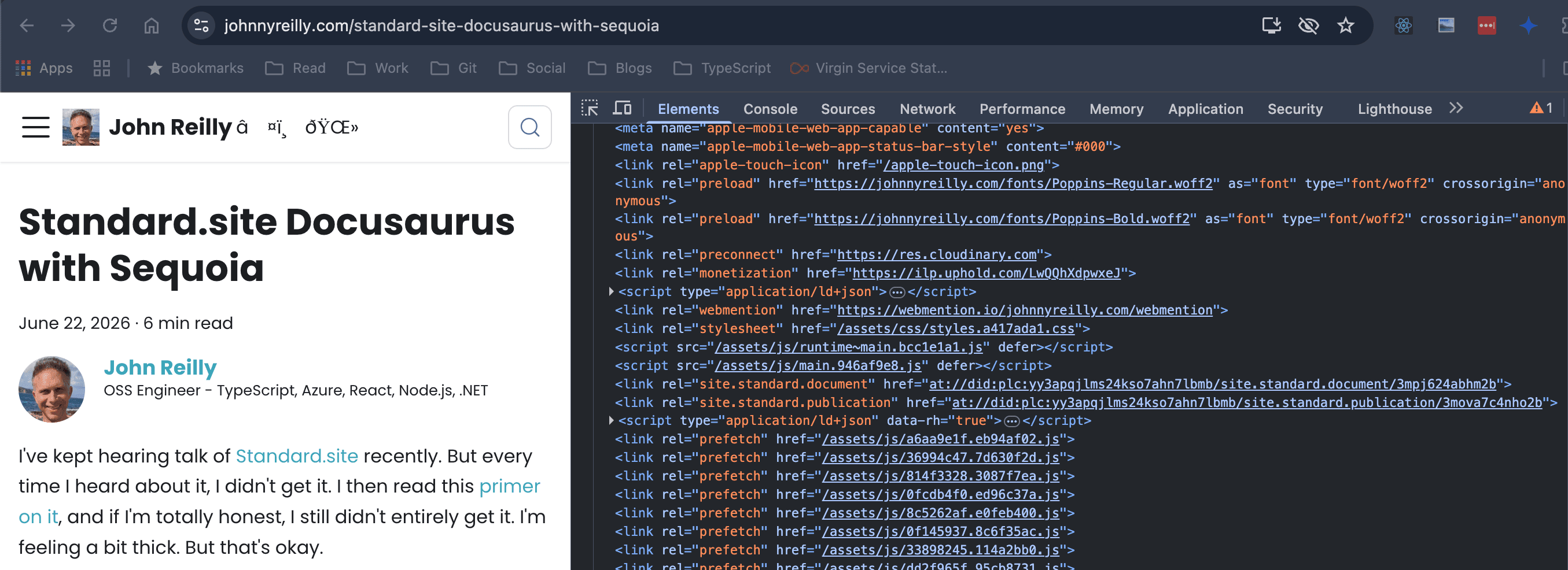
Task: Switch to the Security tab
Action: [1295, 109]
